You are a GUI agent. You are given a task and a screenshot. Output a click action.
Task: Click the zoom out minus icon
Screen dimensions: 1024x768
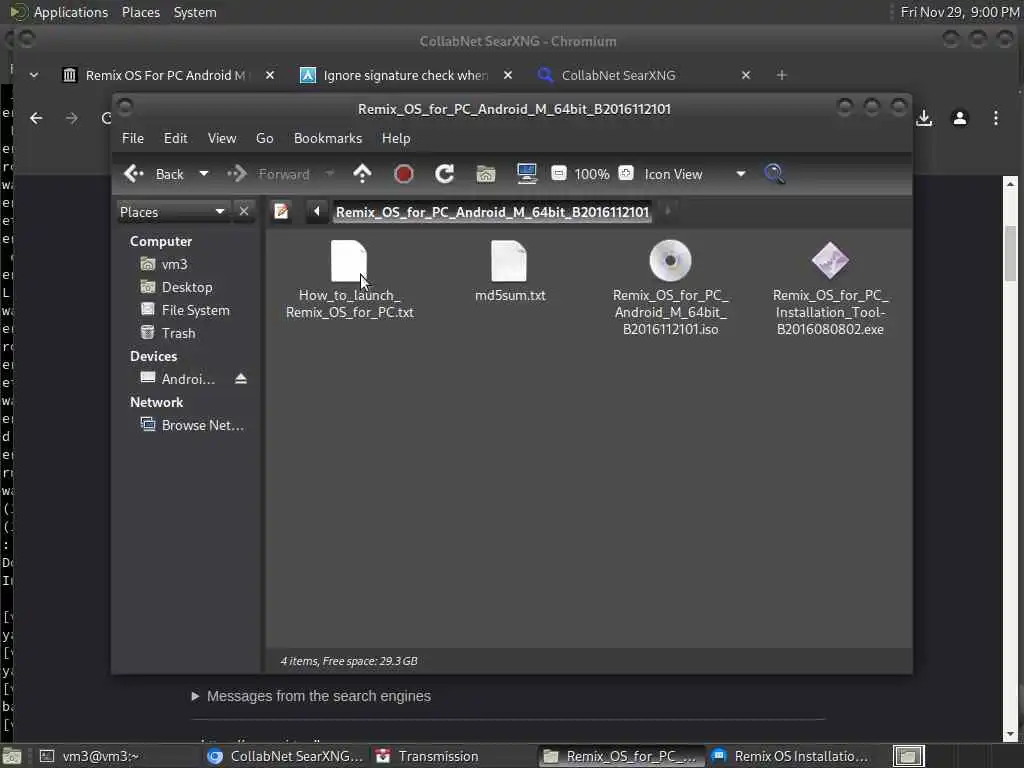[558, 173]
